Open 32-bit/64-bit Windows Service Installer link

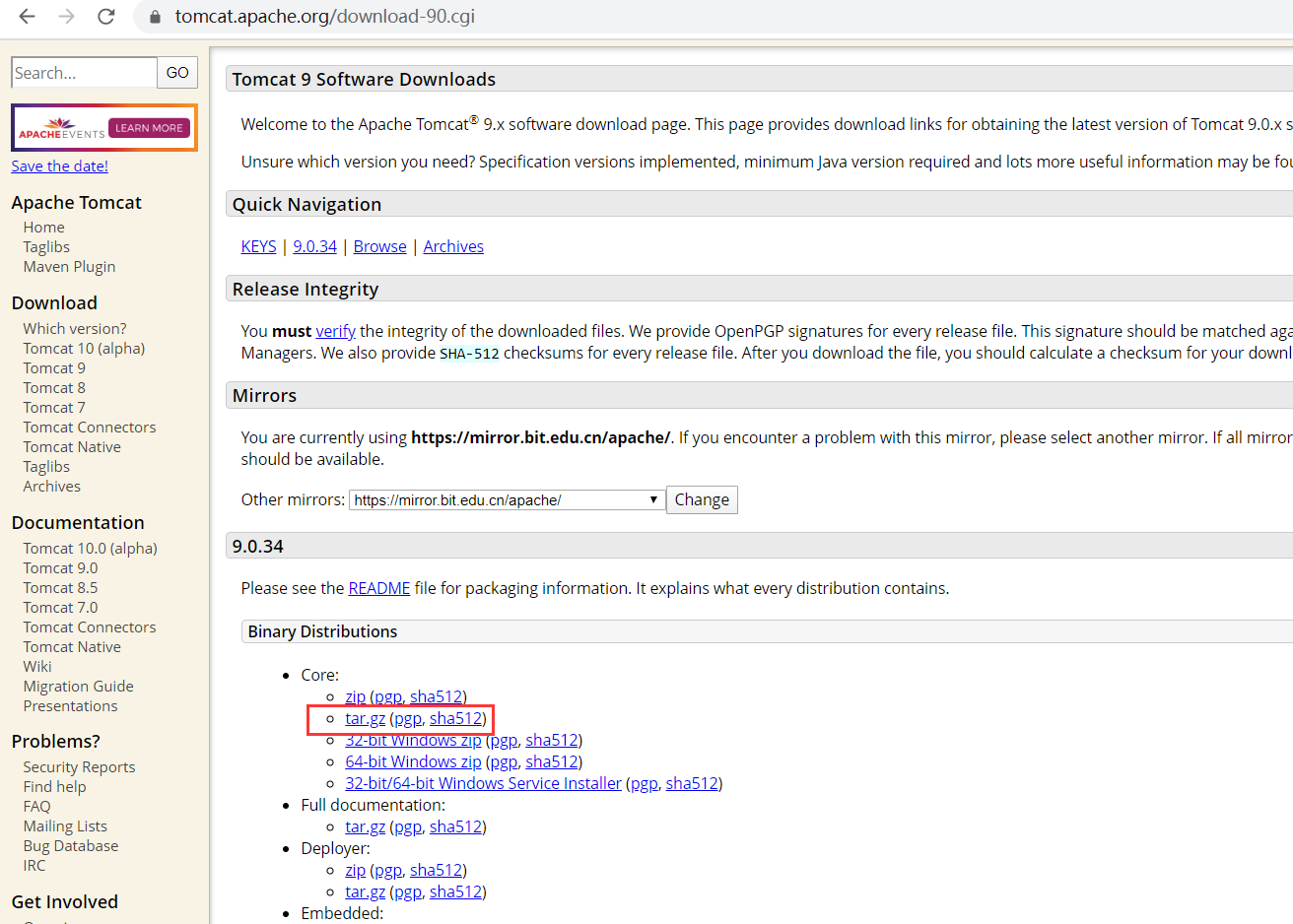[x=483, y=783]
